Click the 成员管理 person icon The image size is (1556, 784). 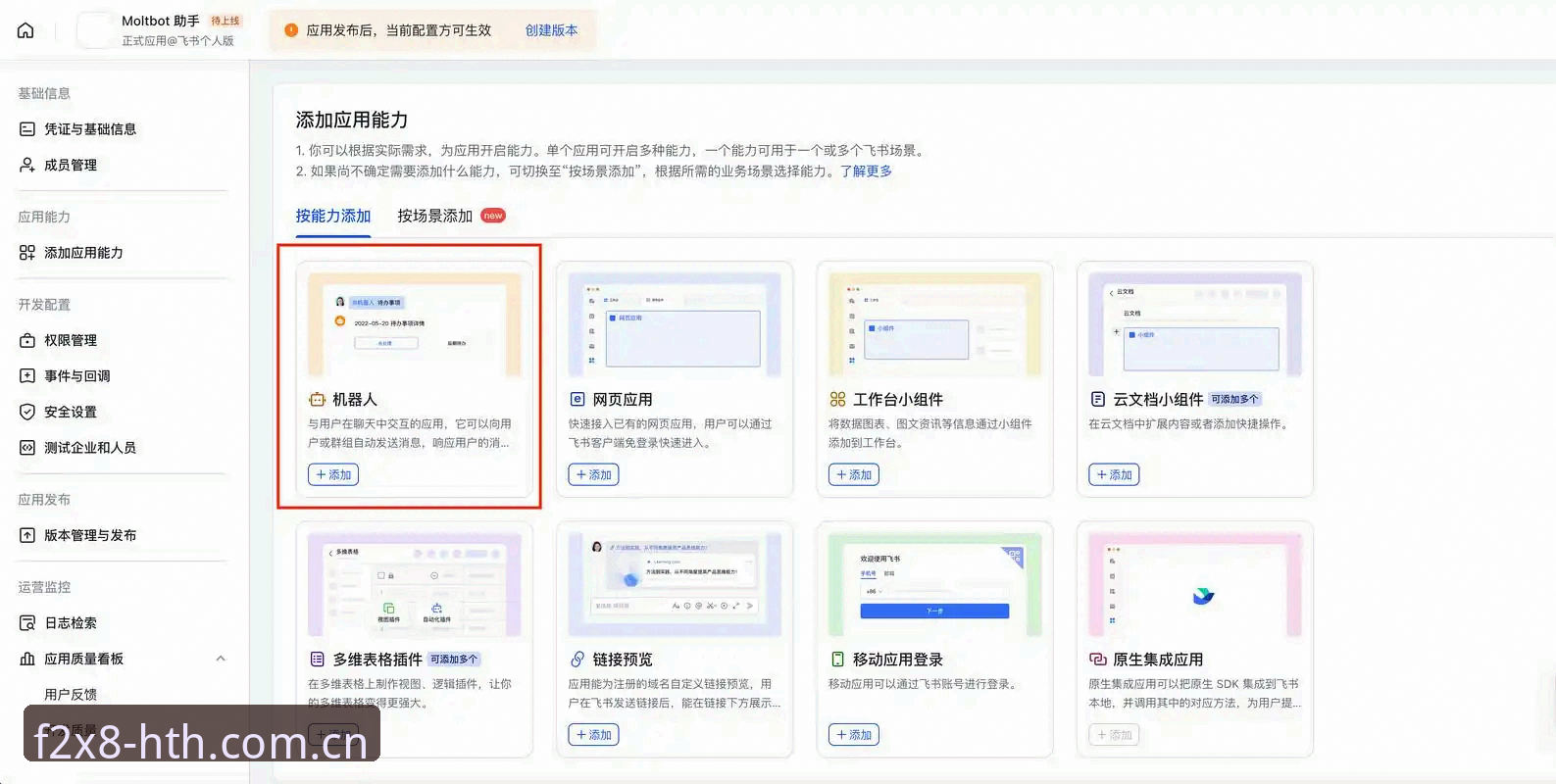click(27, 165)
